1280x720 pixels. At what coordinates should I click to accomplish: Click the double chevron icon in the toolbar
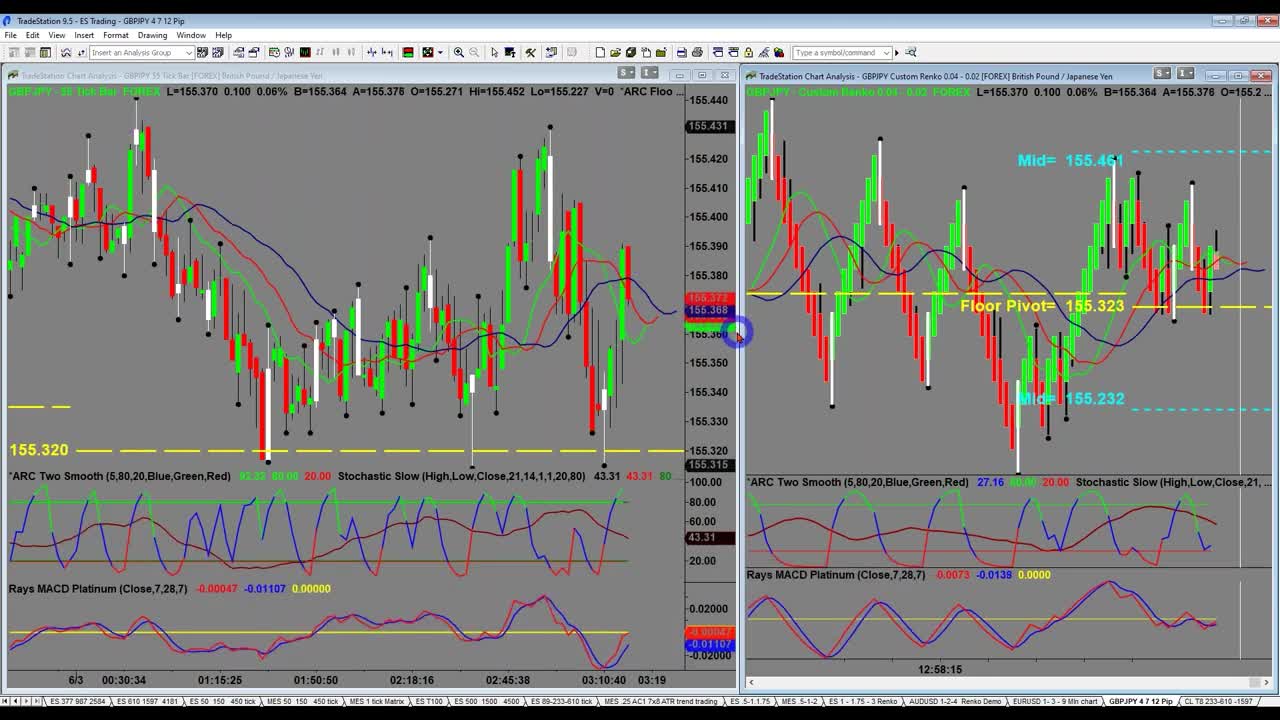click(x=66, y=52)
